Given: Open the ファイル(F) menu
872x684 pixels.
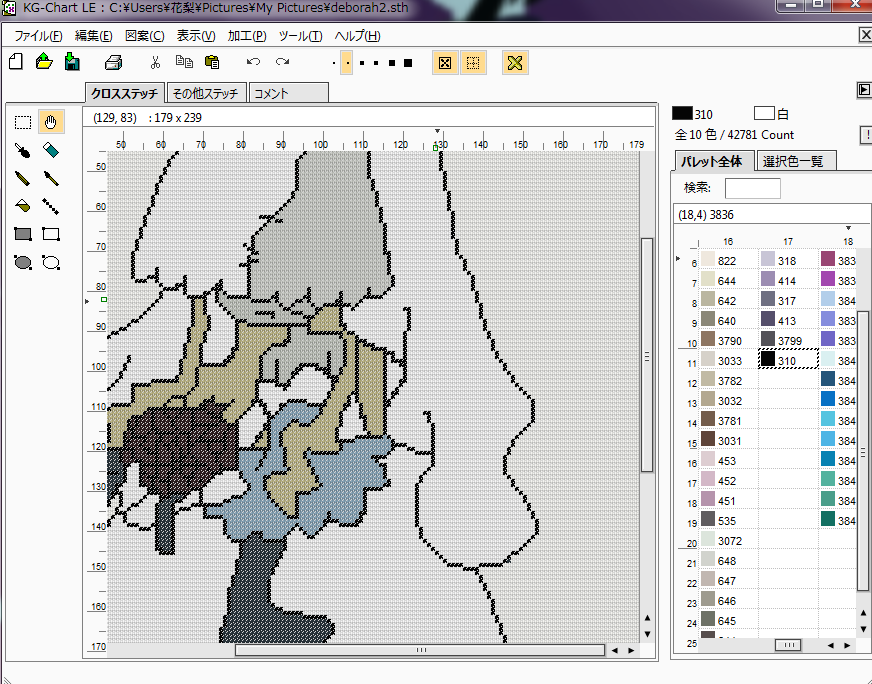Looking at the screenshot, I should (x=38, y=36).
